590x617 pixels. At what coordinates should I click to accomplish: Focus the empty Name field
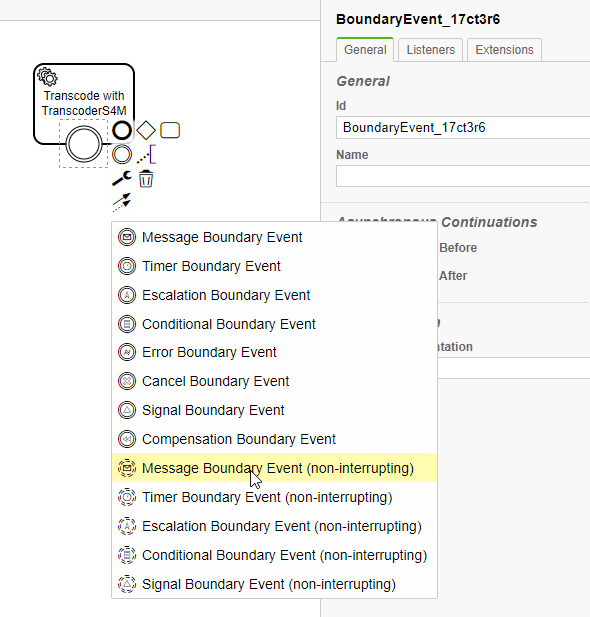[x=463, y=176]
